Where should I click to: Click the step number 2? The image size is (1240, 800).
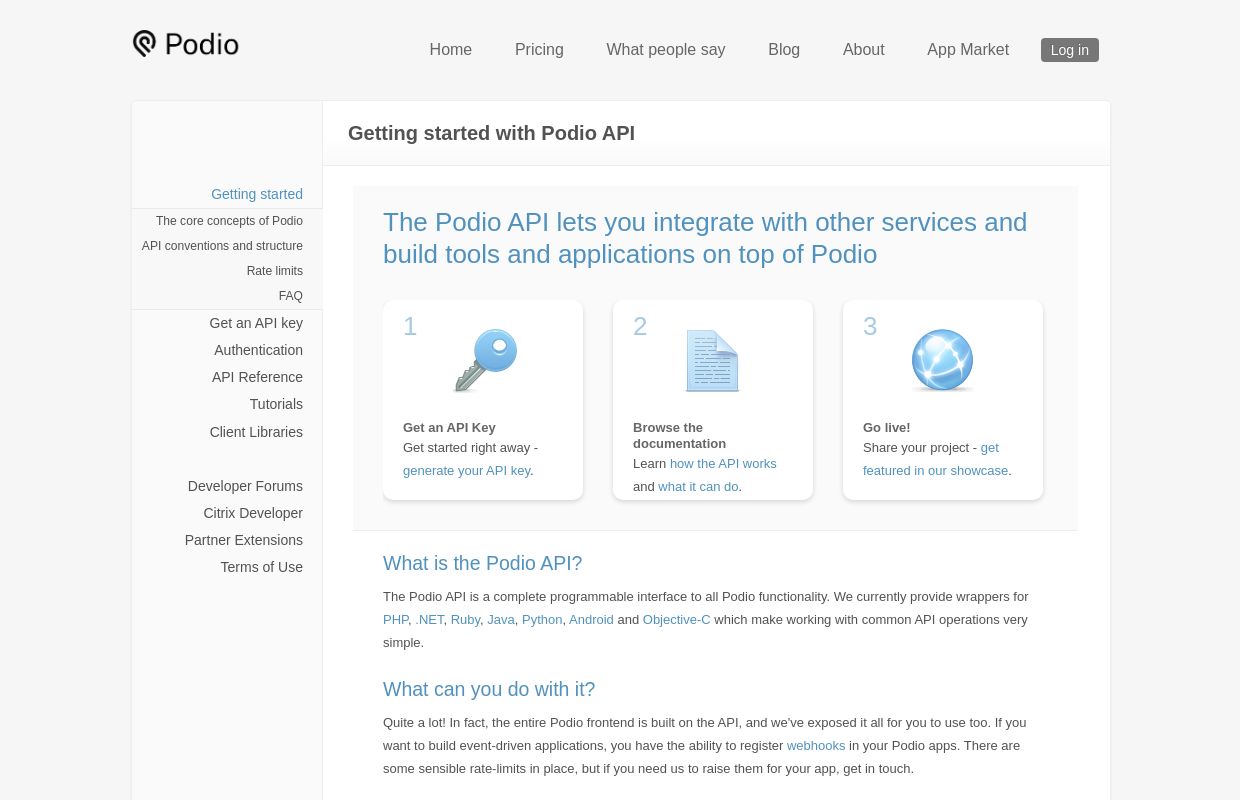(640, 327)
